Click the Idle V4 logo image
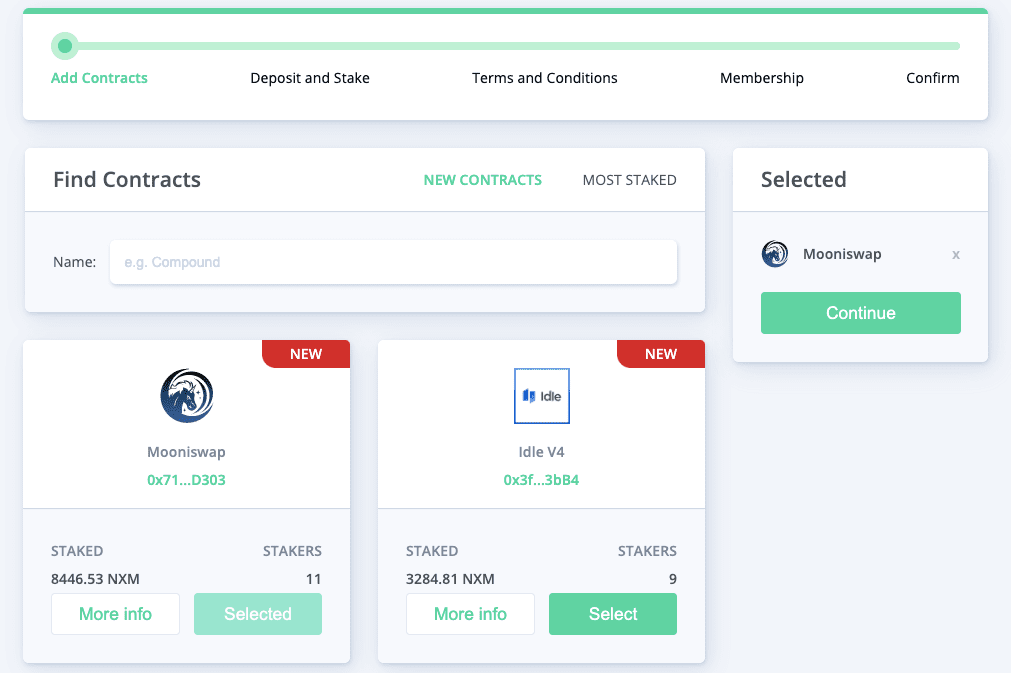The width and height of the screenshot is (1011, 673). pos(542,396)
